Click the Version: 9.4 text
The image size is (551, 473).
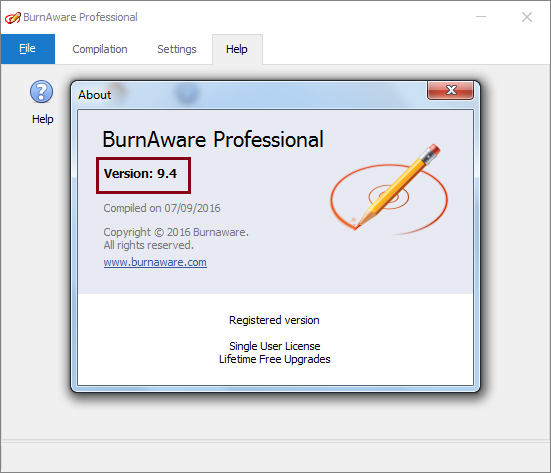[140, 174]
